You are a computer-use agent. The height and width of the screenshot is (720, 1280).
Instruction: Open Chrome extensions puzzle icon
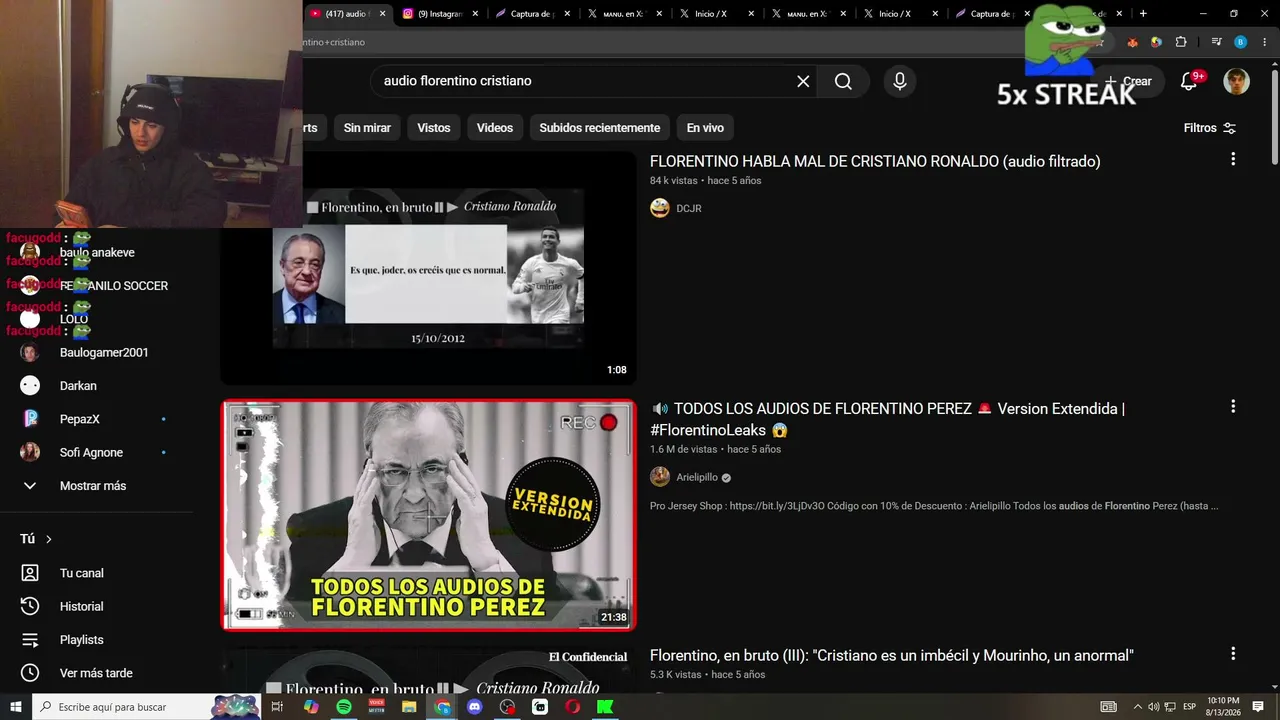[x=1181, y=42]
